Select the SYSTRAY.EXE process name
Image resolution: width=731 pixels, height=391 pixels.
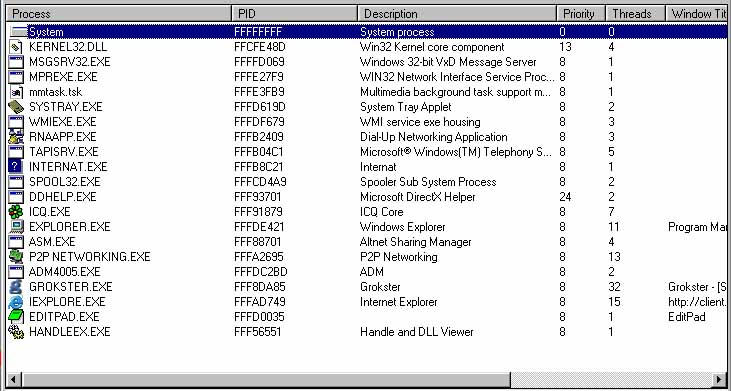point(65,107)
